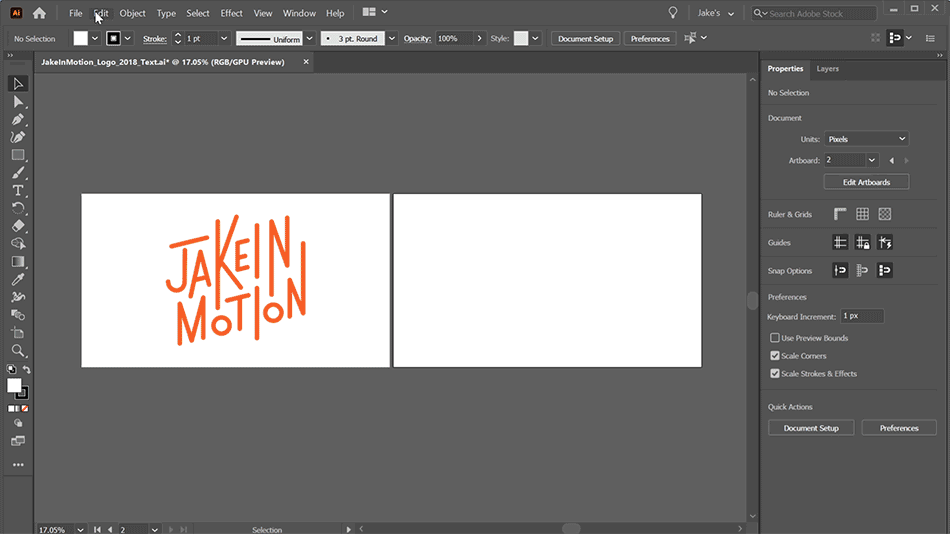Toggle show guides icon
This screenshot has height=534, width=950.
point(840,242)
